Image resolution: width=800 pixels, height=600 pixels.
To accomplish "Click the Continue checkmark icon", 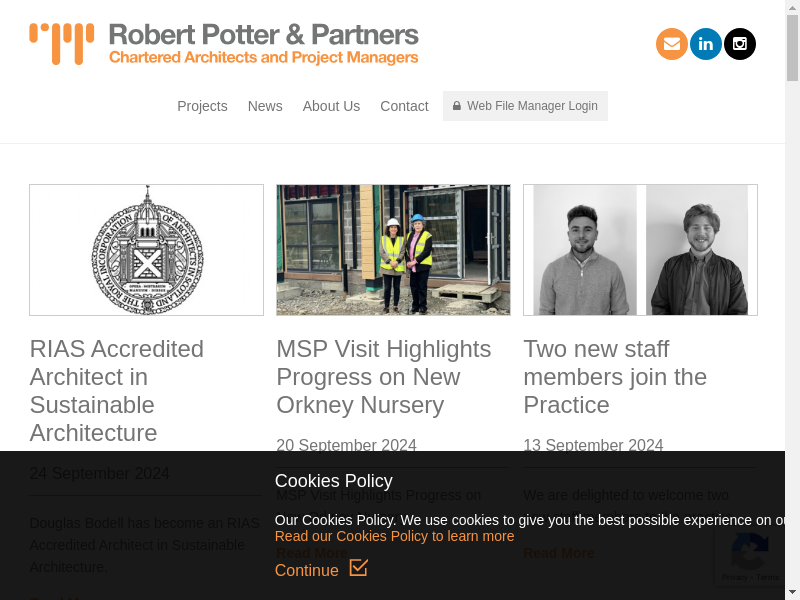I will point(359,568).
